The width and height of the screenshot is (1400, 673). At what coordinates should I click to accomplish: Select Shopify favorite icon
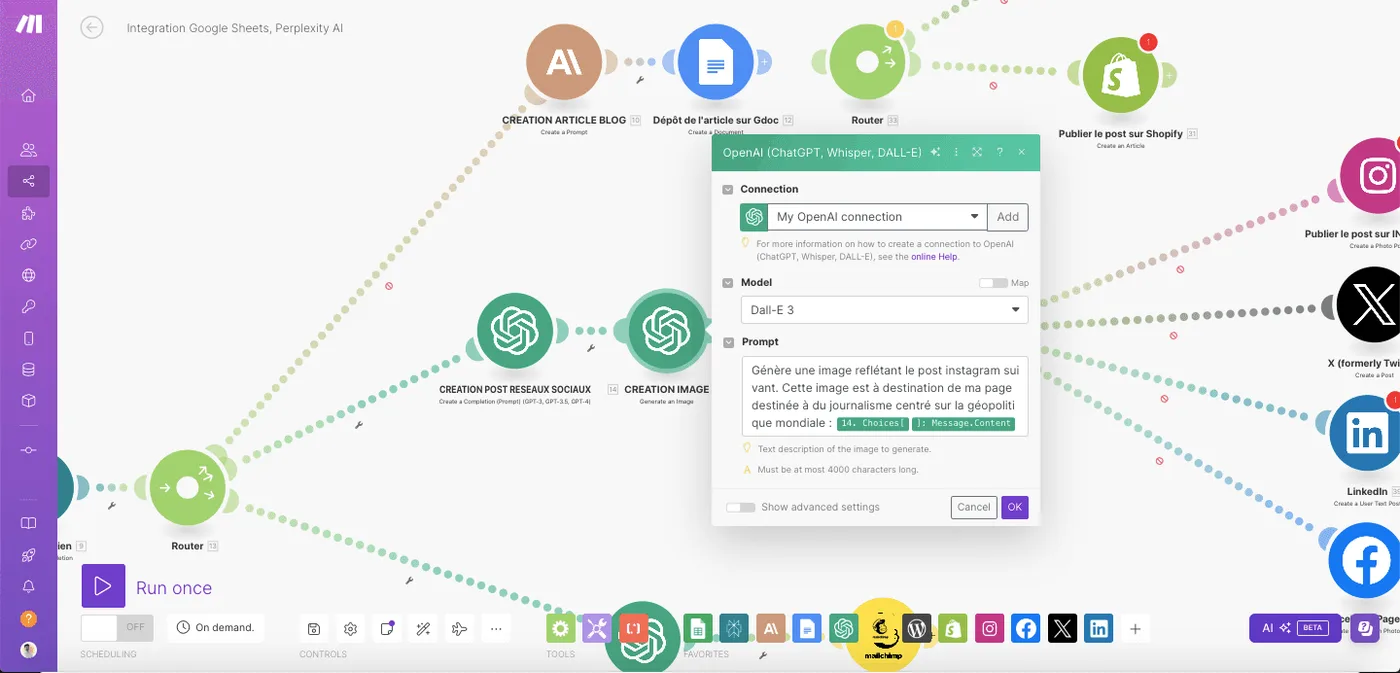(x=953, y=628)
